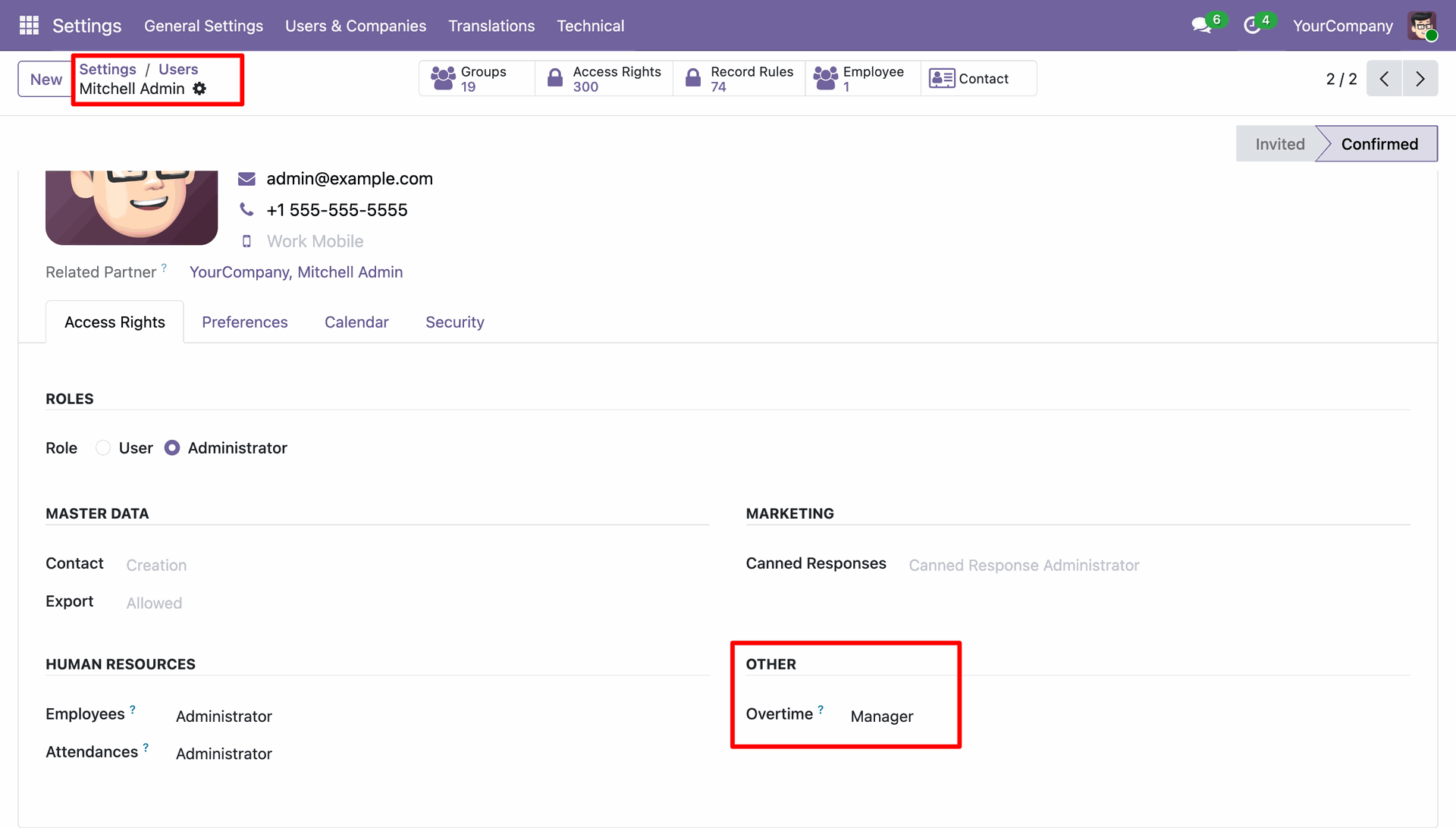Open the Users & Companies menu

356,26
